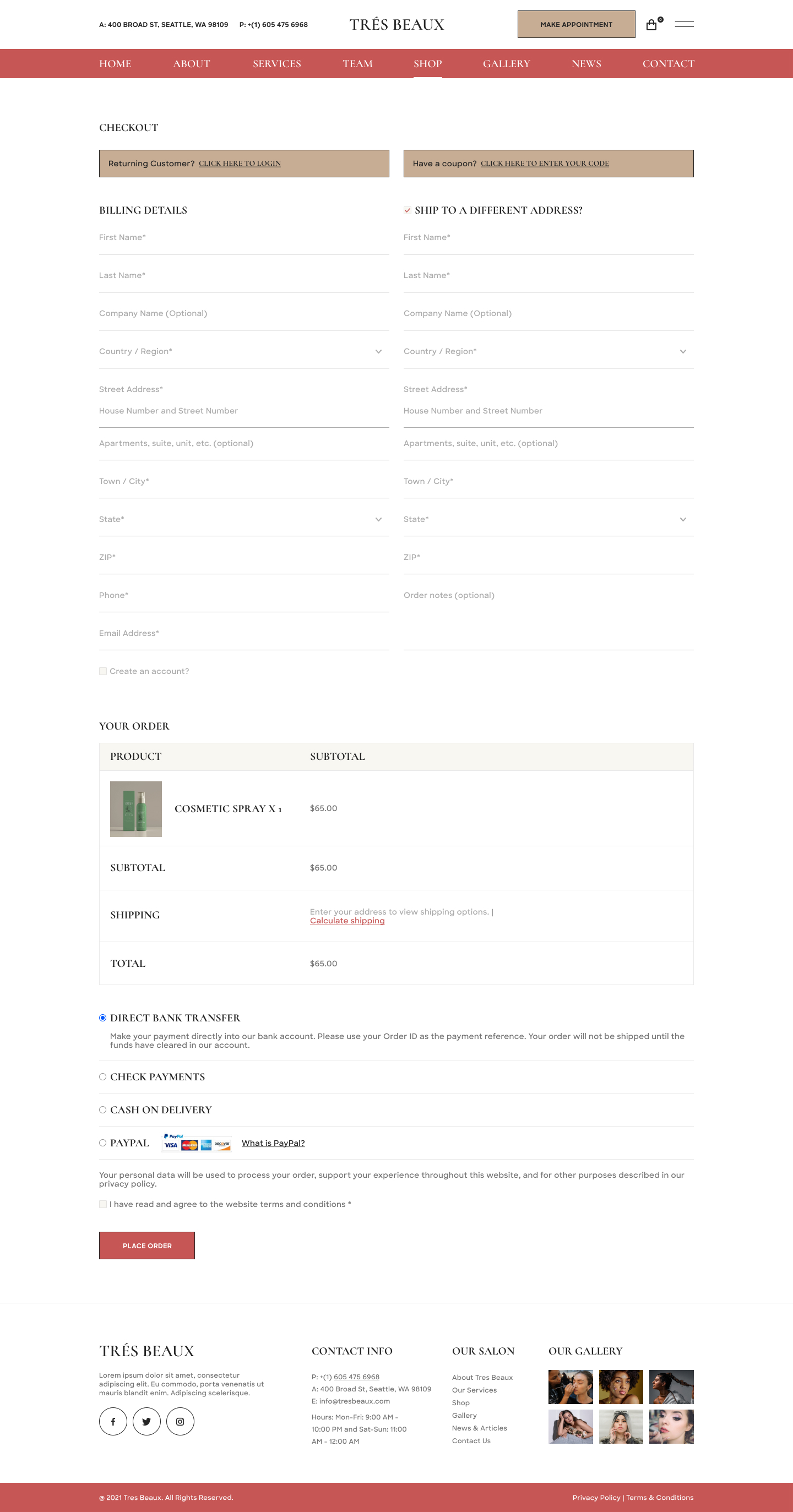The image size is (793, 1512).
Task: Click the Place Order button
Action: 146,1245
